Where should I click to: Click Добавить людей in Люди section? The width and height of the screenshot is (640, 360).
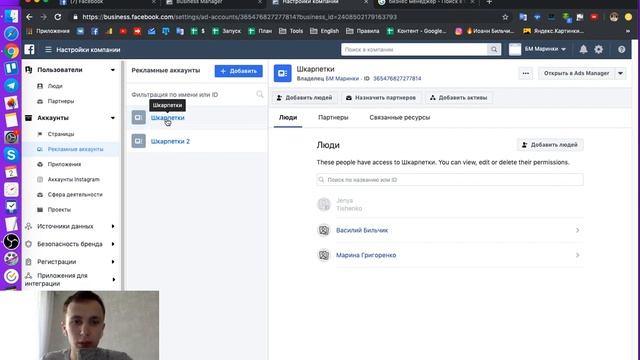pyautogui.click(x=550, y=145)
